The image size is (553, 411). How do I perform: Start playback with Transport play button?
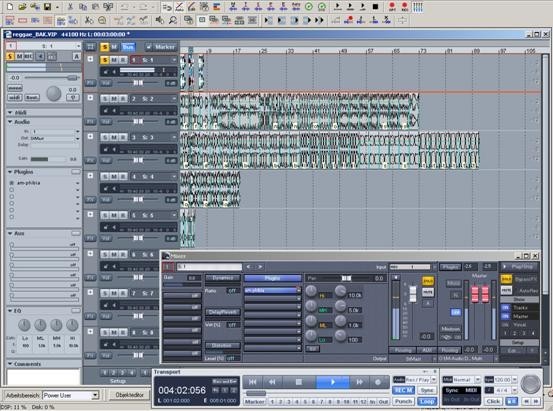(333, 382)
